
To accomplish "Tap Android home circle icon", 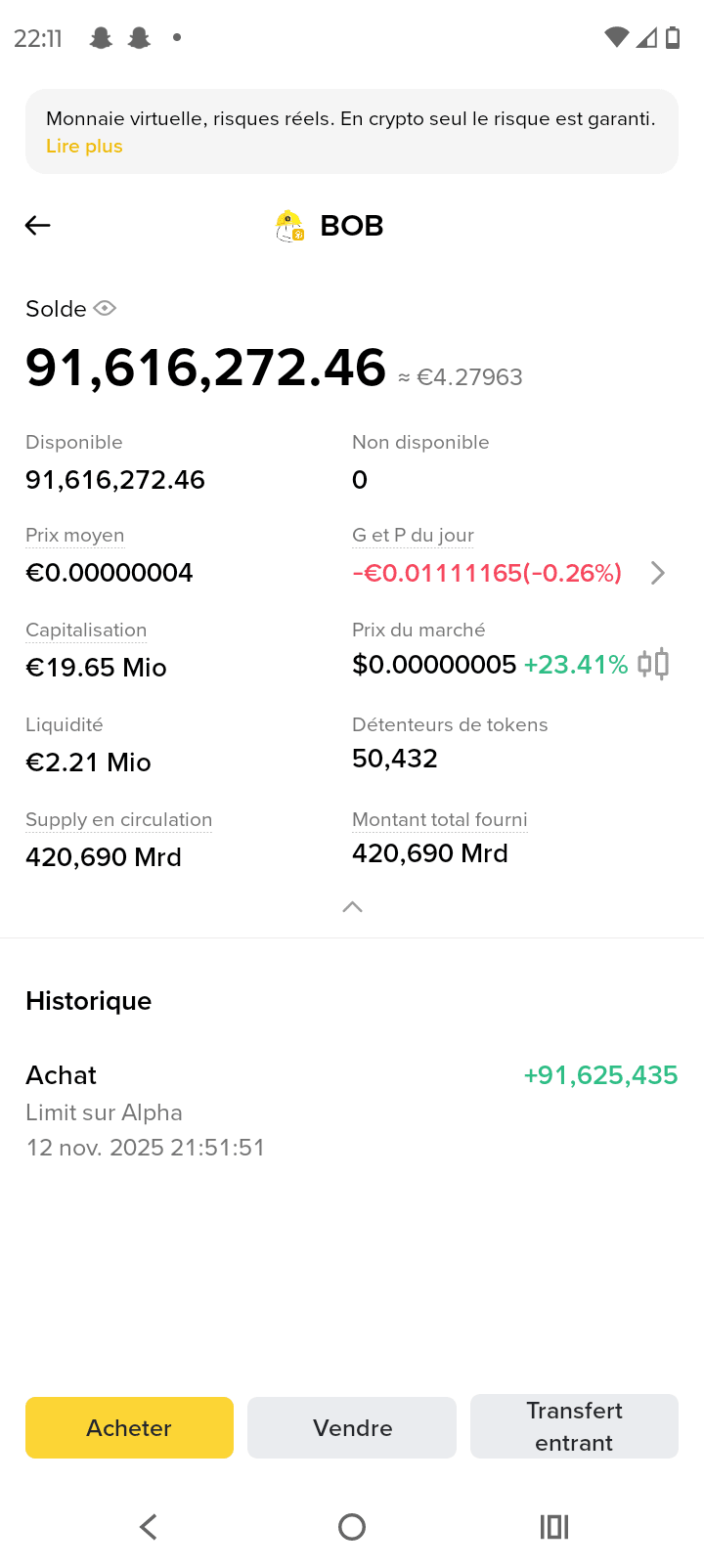I will (352, 1527).
